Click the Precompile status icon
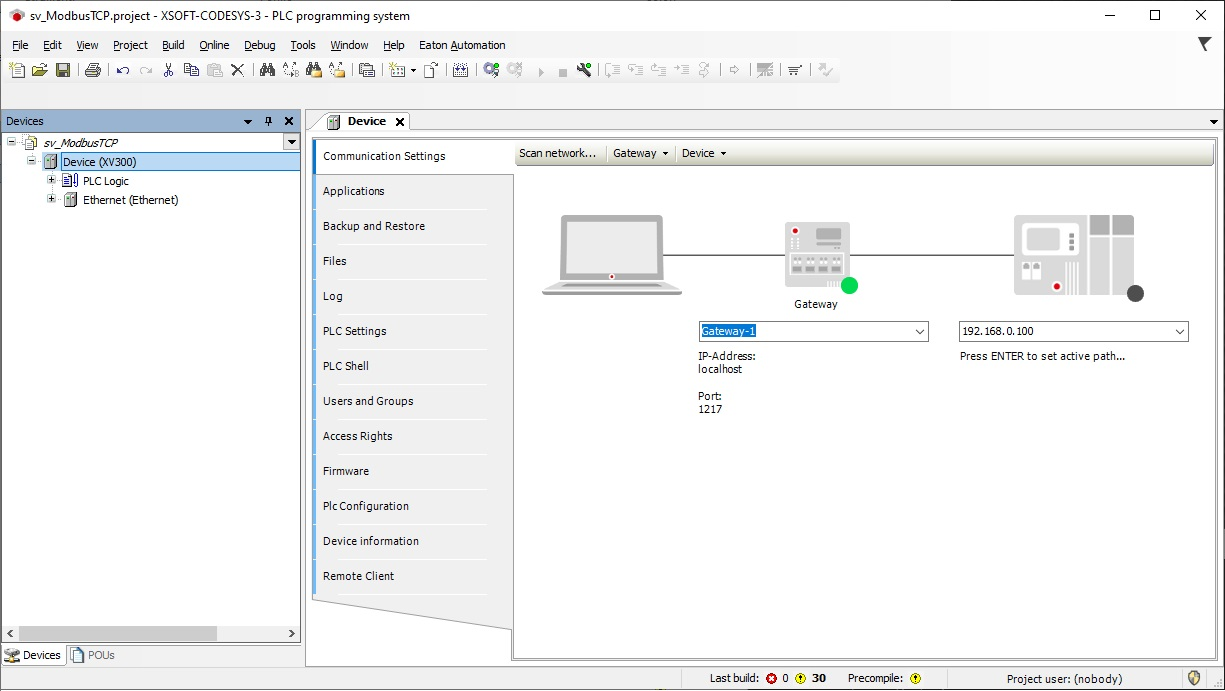1225x691 pixels. click(915, 679)
